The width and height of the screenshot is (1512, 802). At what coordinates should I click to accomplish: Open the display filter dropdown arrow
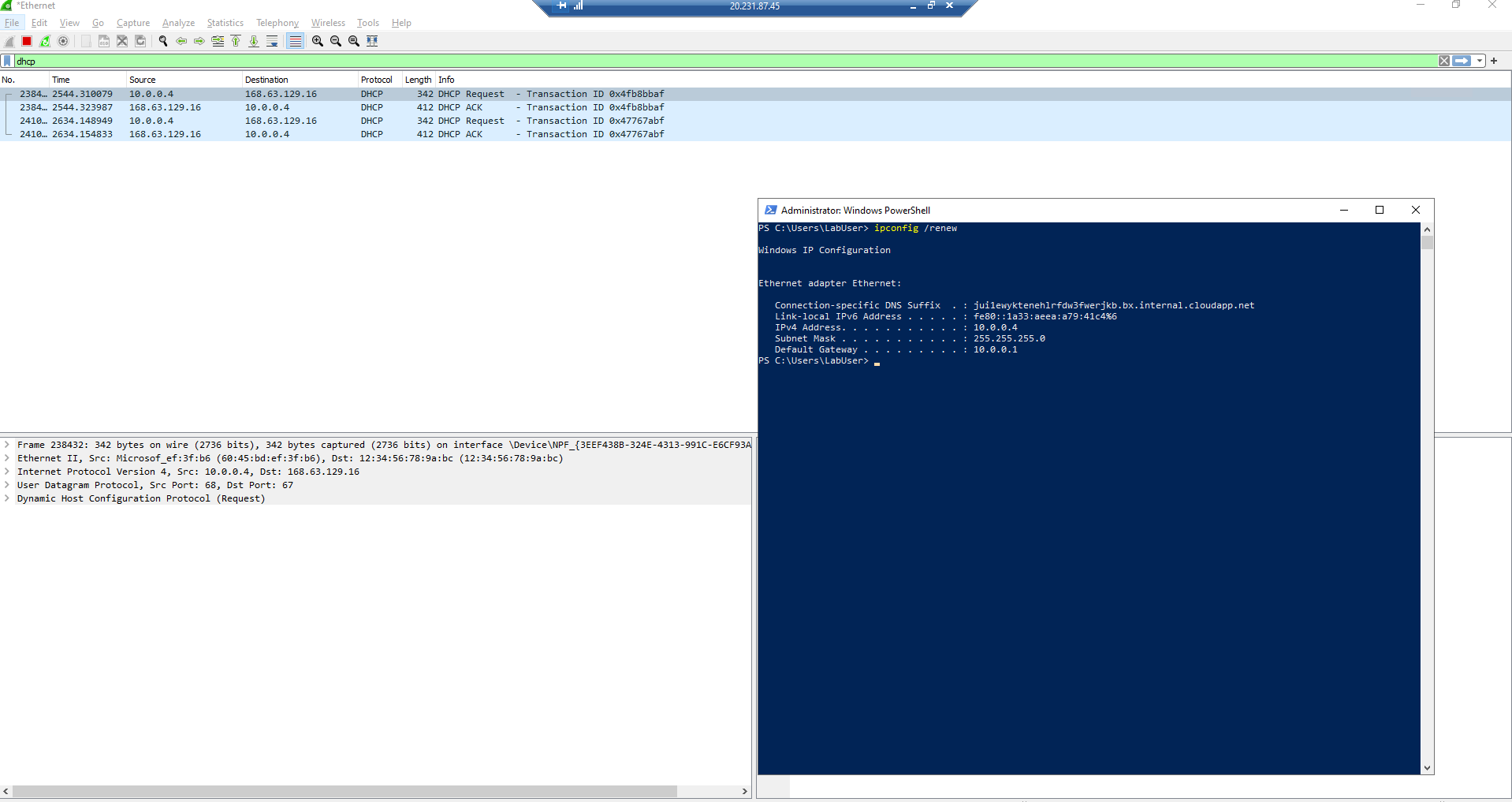click(x=1478, y=61)
